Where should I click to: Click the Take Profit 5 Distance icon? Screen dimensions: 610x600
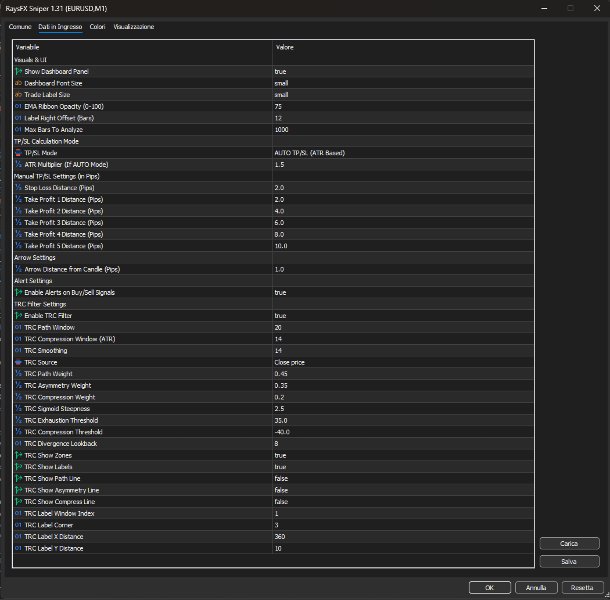(18, 246)
